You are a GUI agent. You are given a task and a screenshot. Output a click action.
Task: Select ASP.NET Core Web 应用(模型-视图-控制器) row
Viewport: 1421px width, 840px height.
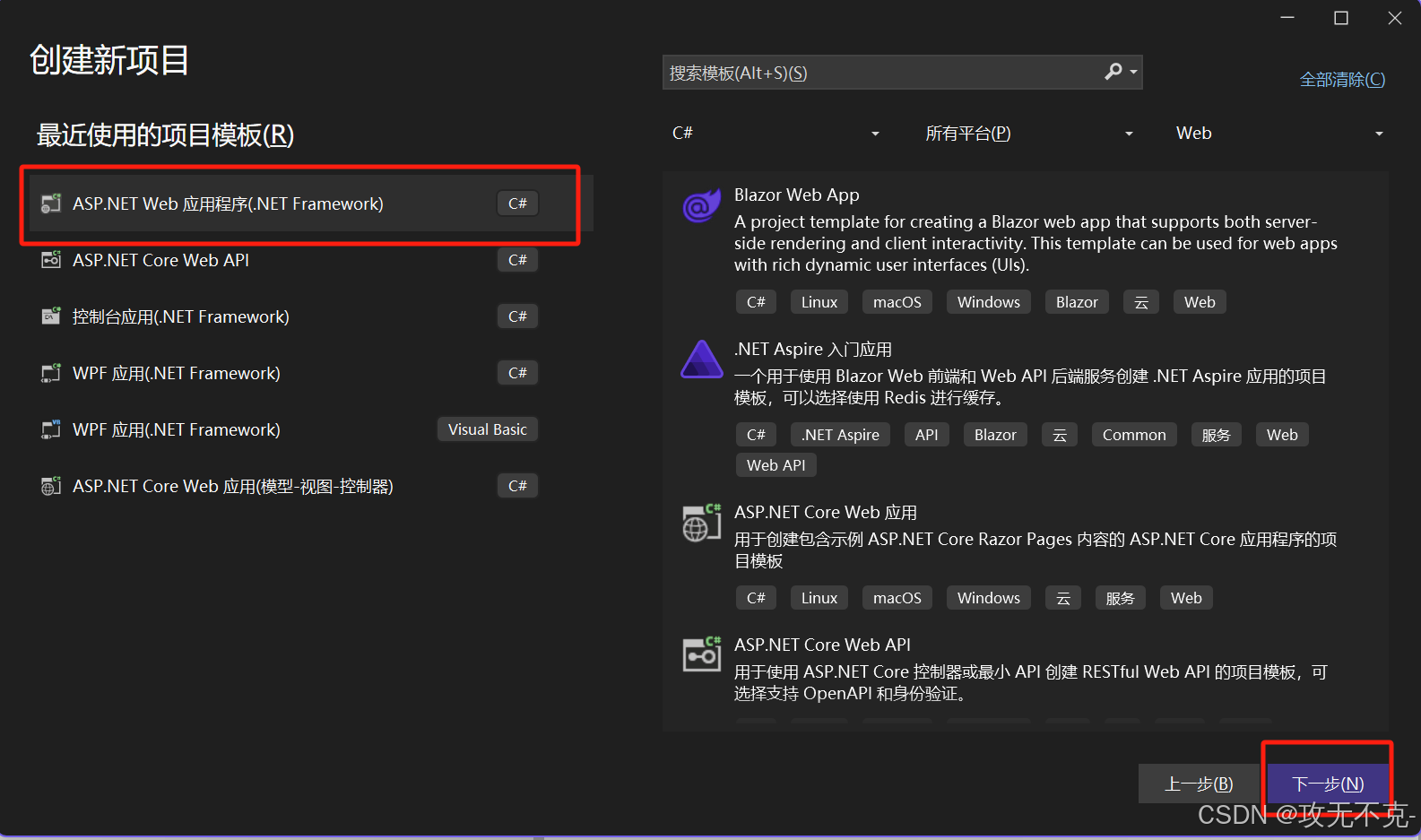coord(310,486)
